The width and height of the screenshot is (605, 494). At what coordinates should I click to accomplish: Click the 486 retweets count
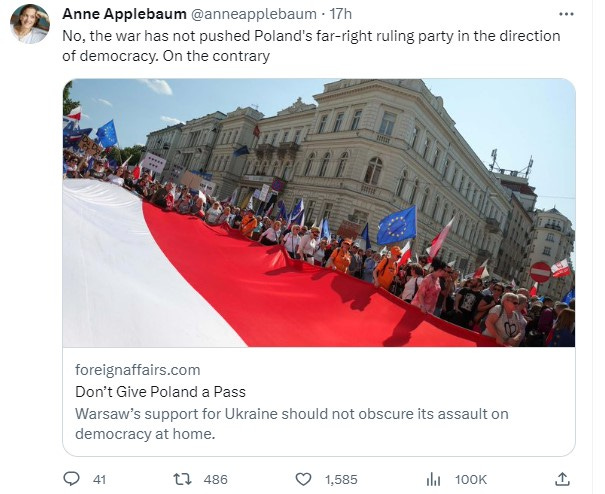pos(216,480)
